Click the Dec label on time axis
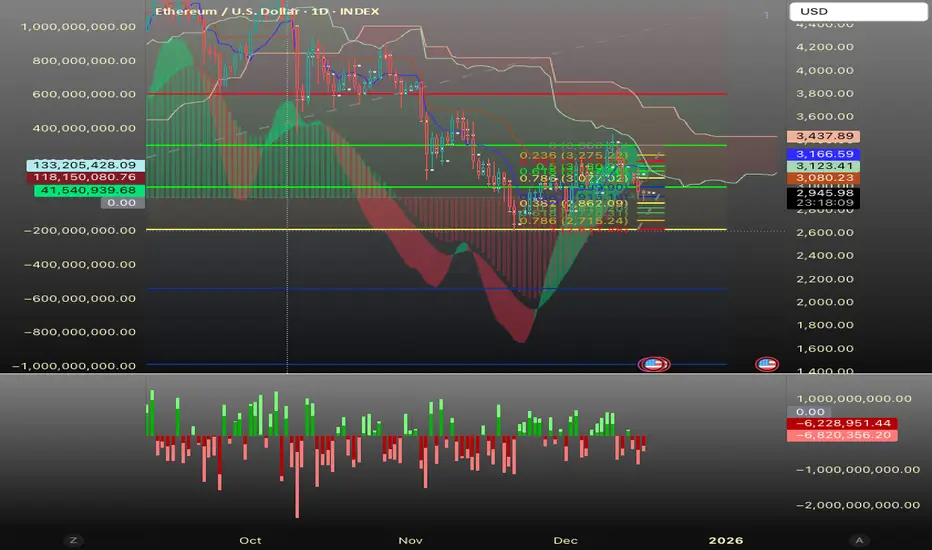The image size is (932, 550). click(565, 540)
